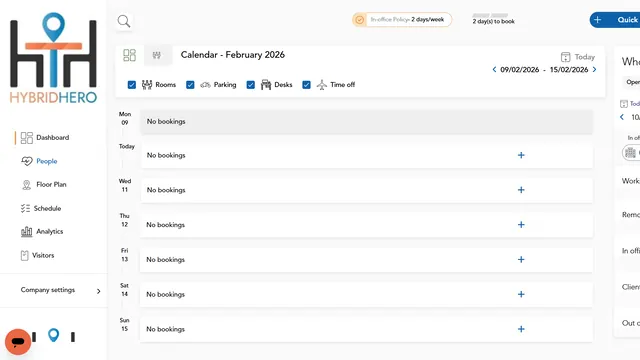The height and width of the screenshot is (360, 640).
Task: Click the blue location pin at bottom left
Action: 53,336
